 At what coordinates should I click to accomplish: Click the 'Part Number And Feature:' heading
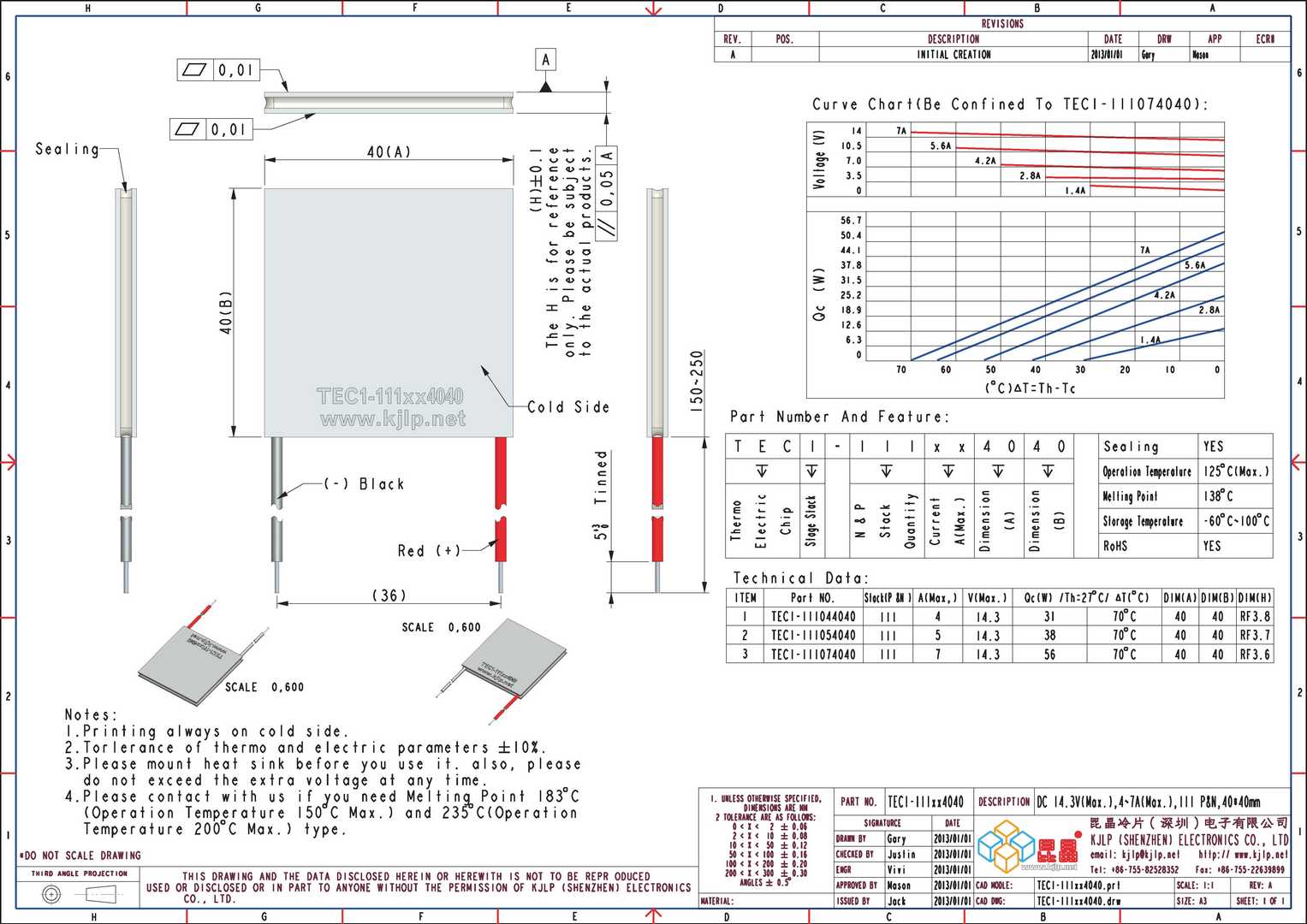[x=839, y=417]
